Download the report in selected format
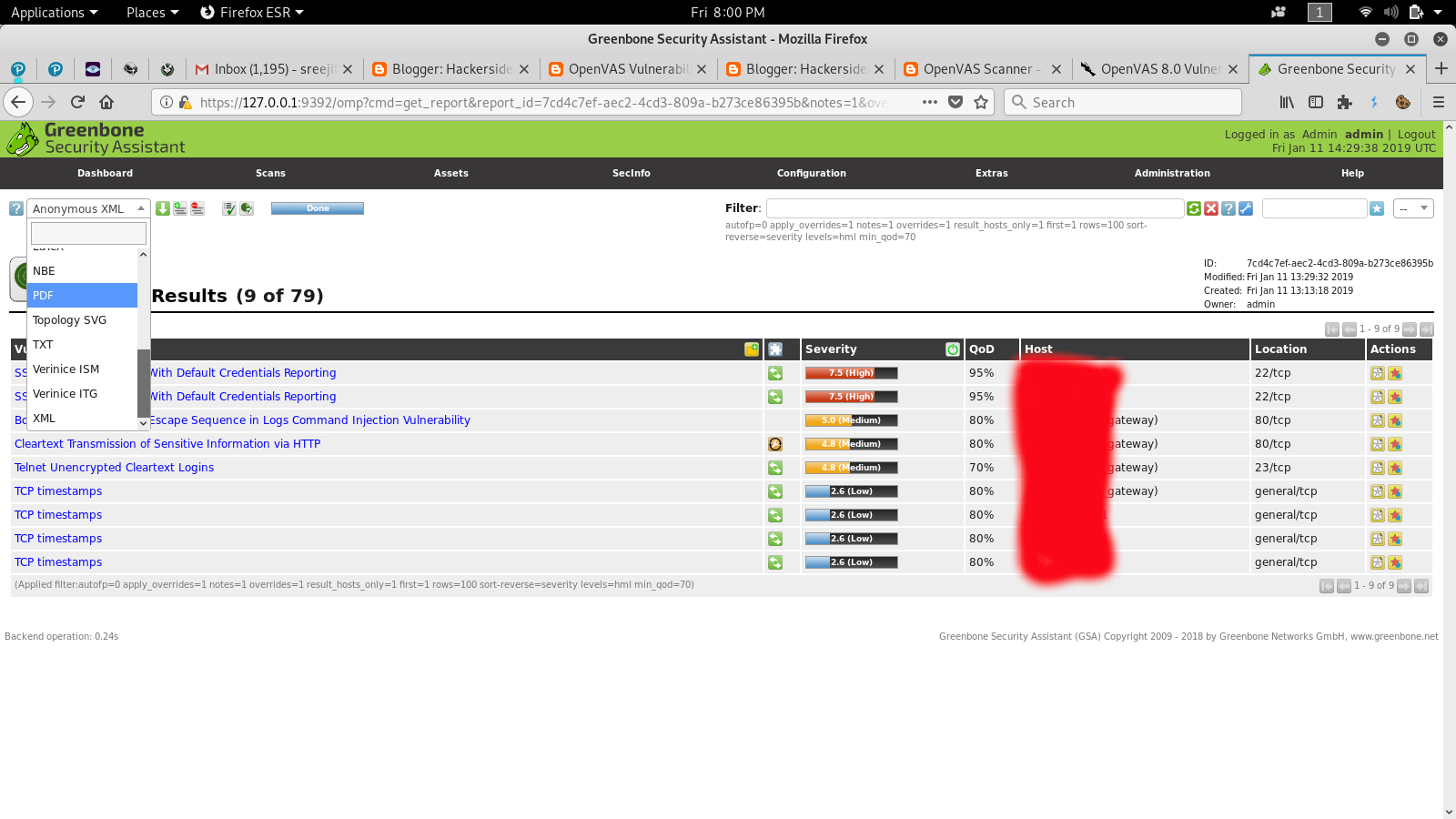The image size is (1456, 819). pos(164,208)
